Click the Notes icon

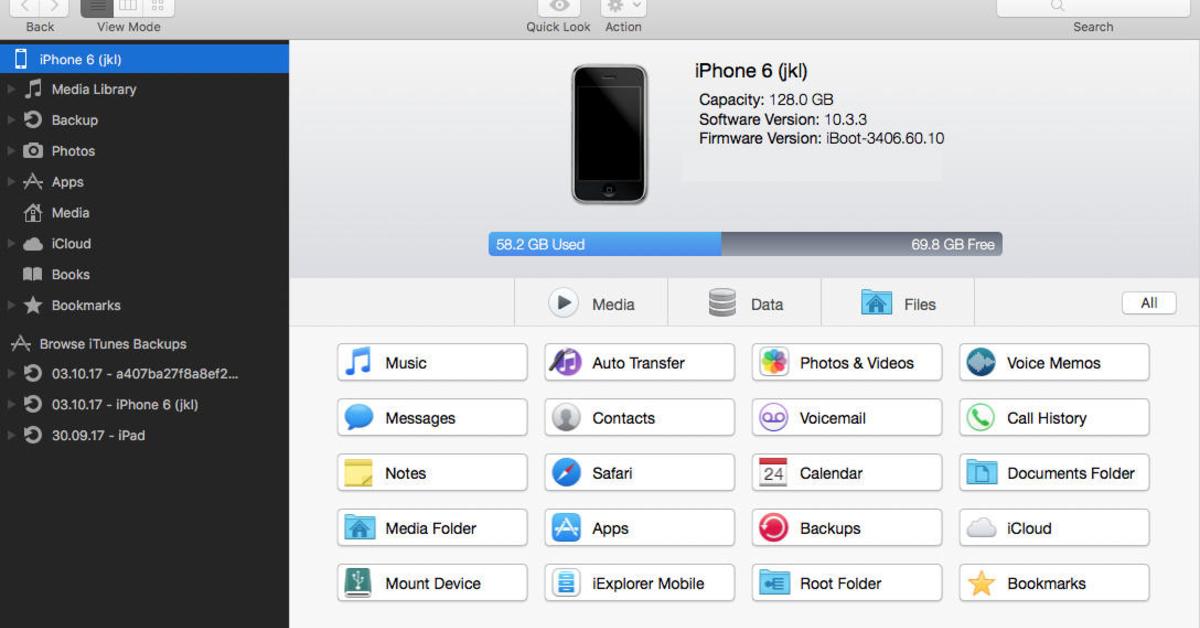click(359, 473)
